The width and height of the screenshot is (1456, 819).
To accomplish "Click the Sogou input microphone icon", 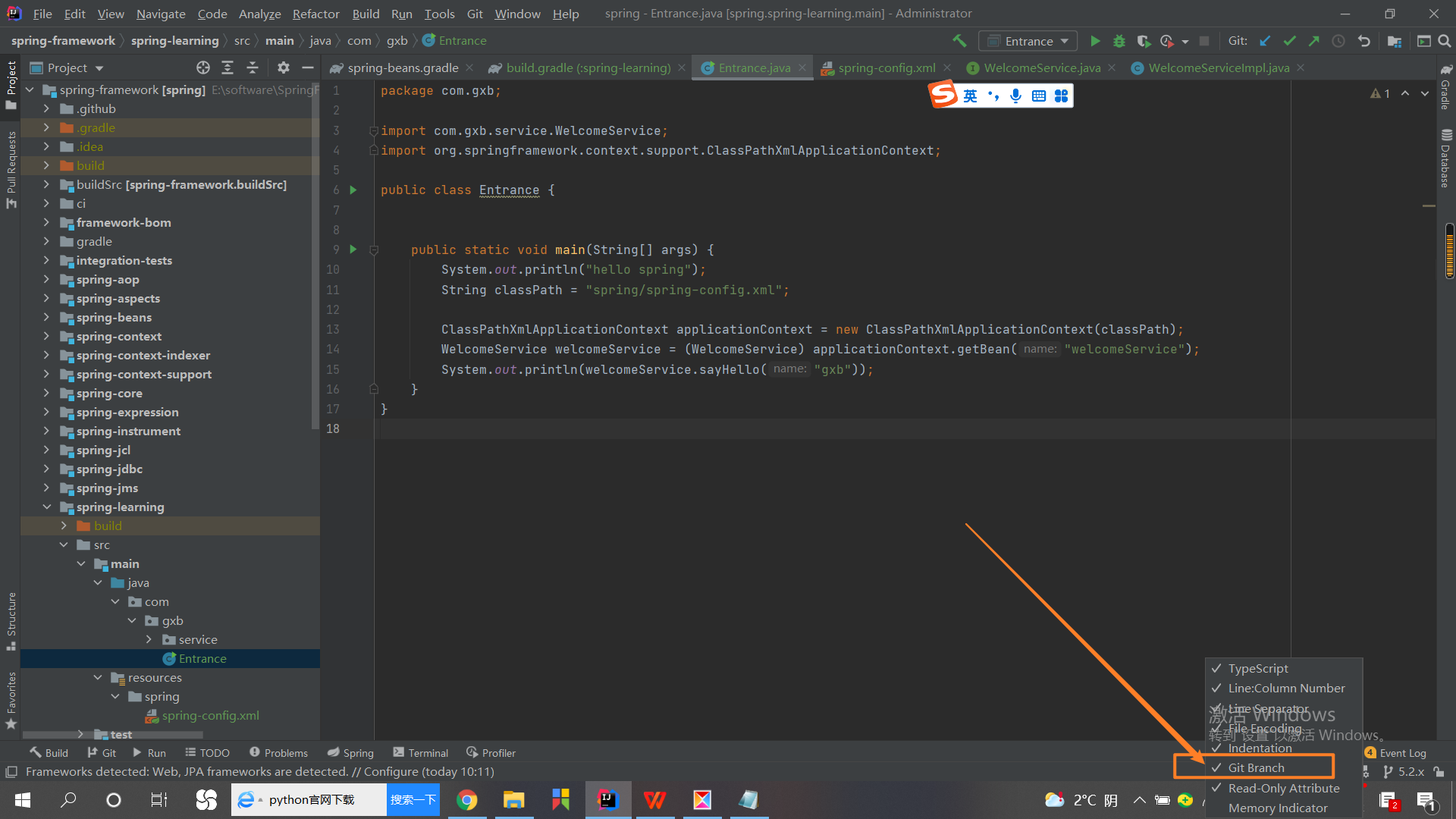I will point(1016,96).
